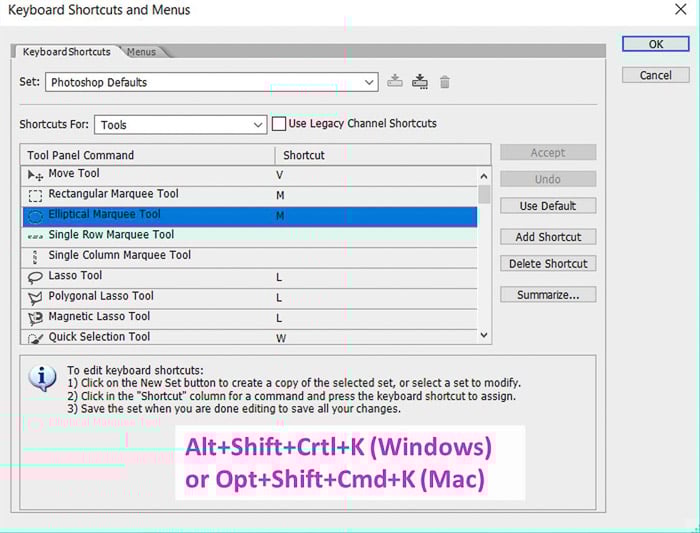The width and height of the screenshot is (700, 533).
Task: Click the list scroll up arrow
Action: click(x=484, y=176)
